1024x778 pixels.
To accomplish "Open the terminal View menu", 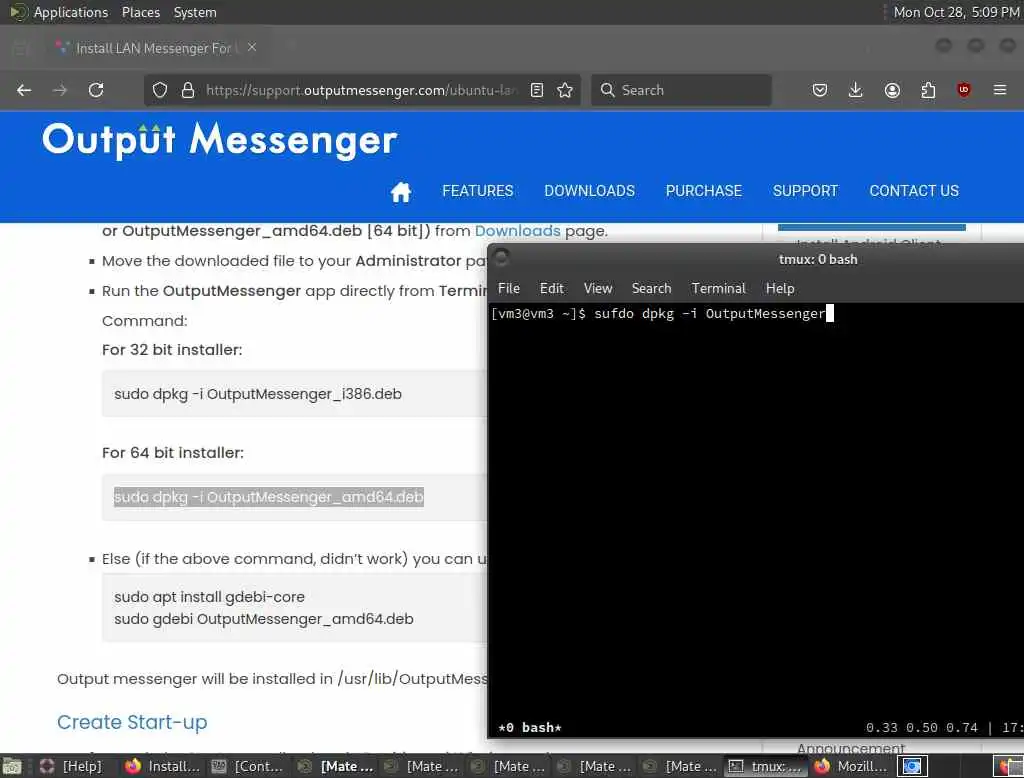I will [598, 288].
